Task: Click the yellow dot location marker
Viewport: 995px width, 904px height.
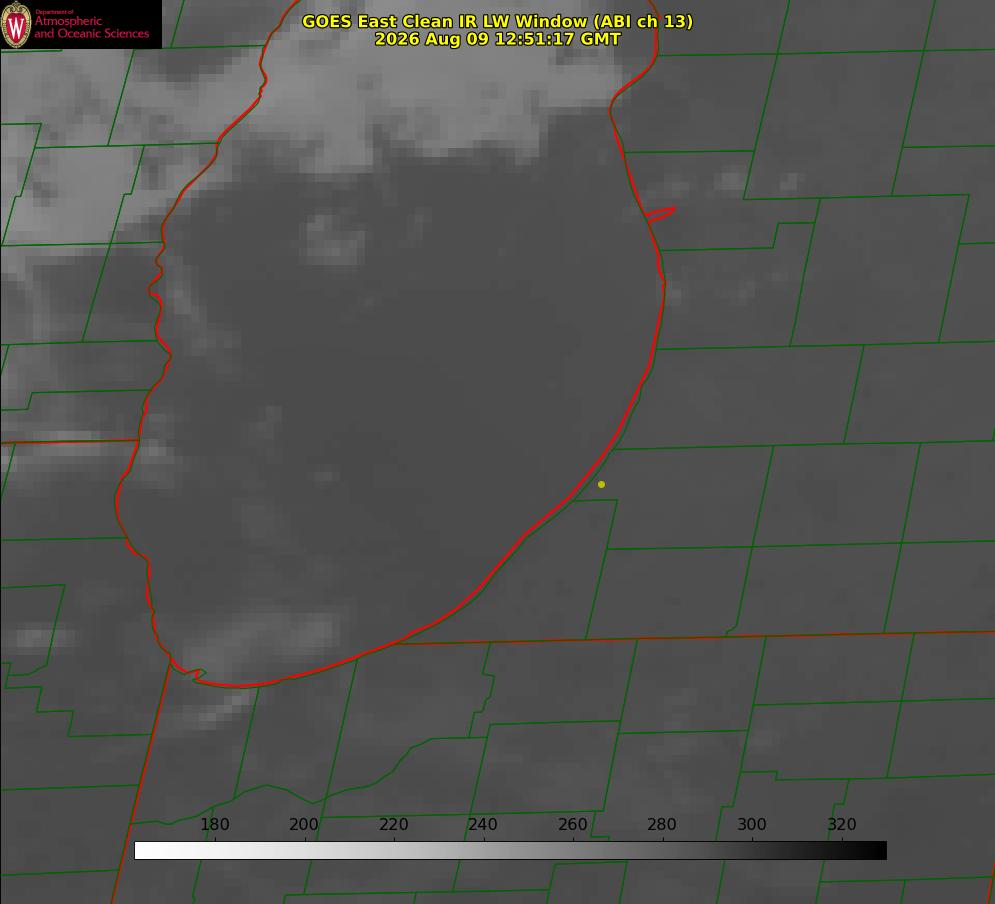Action: 601,484
